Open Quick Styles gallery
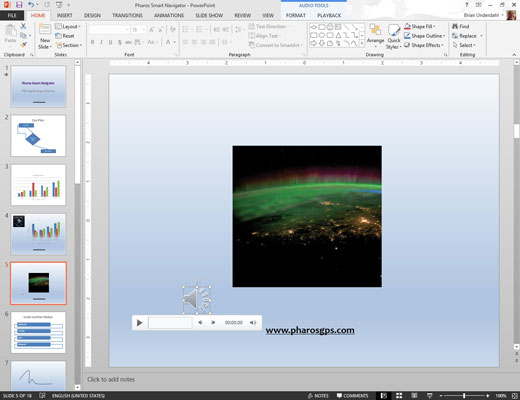This screenshot has height=400, width=520. coord(394,37)
